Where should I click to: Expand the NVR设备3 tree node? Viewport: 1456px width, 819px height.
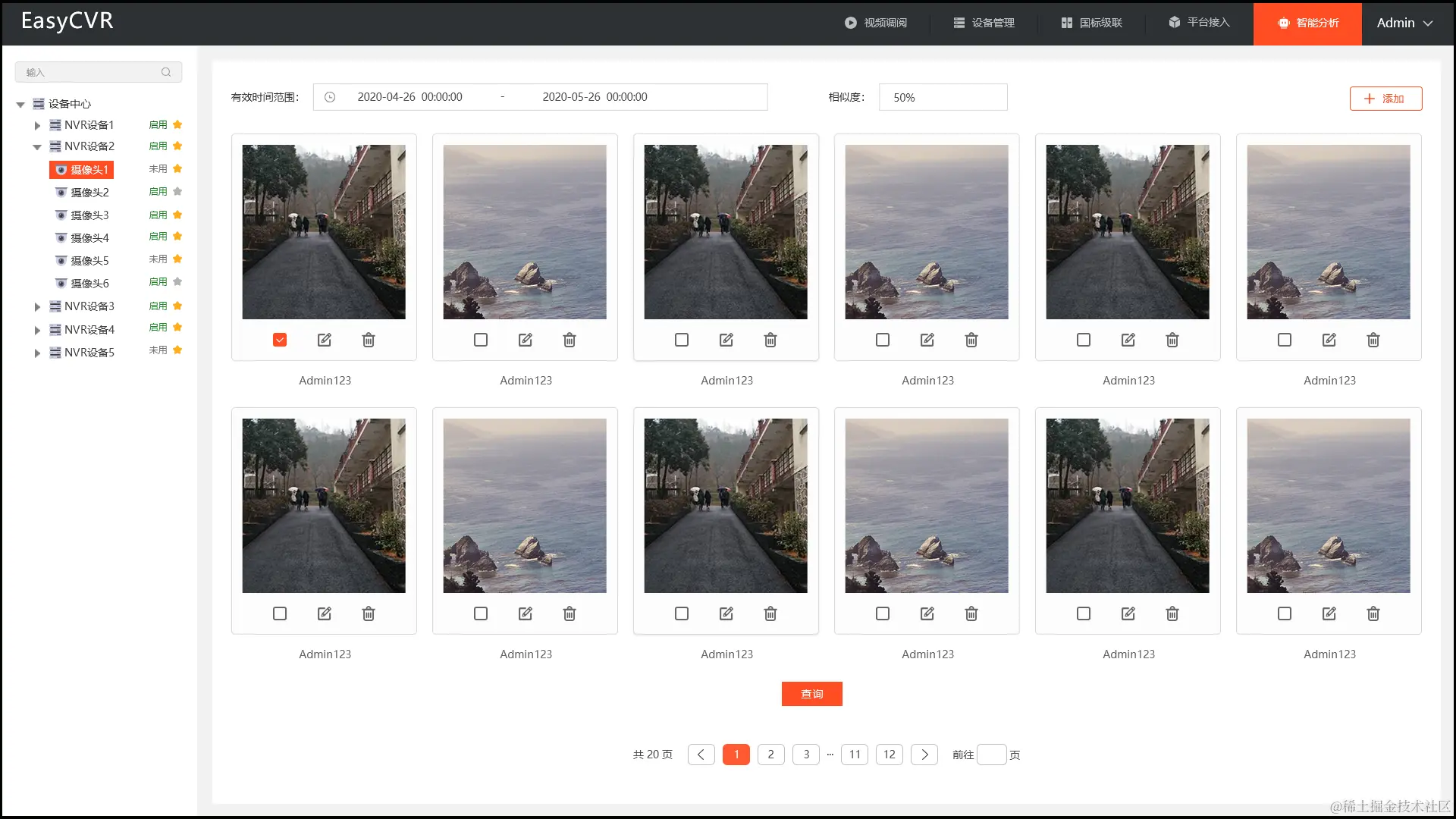37,306
